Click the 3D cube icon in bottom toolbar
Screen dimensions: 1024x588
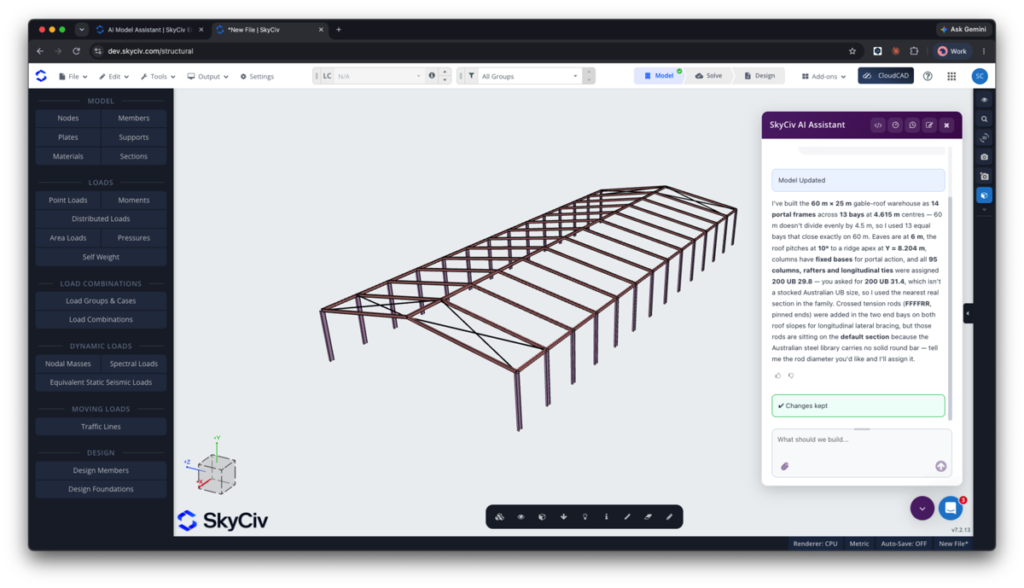(x=542, y=517)
